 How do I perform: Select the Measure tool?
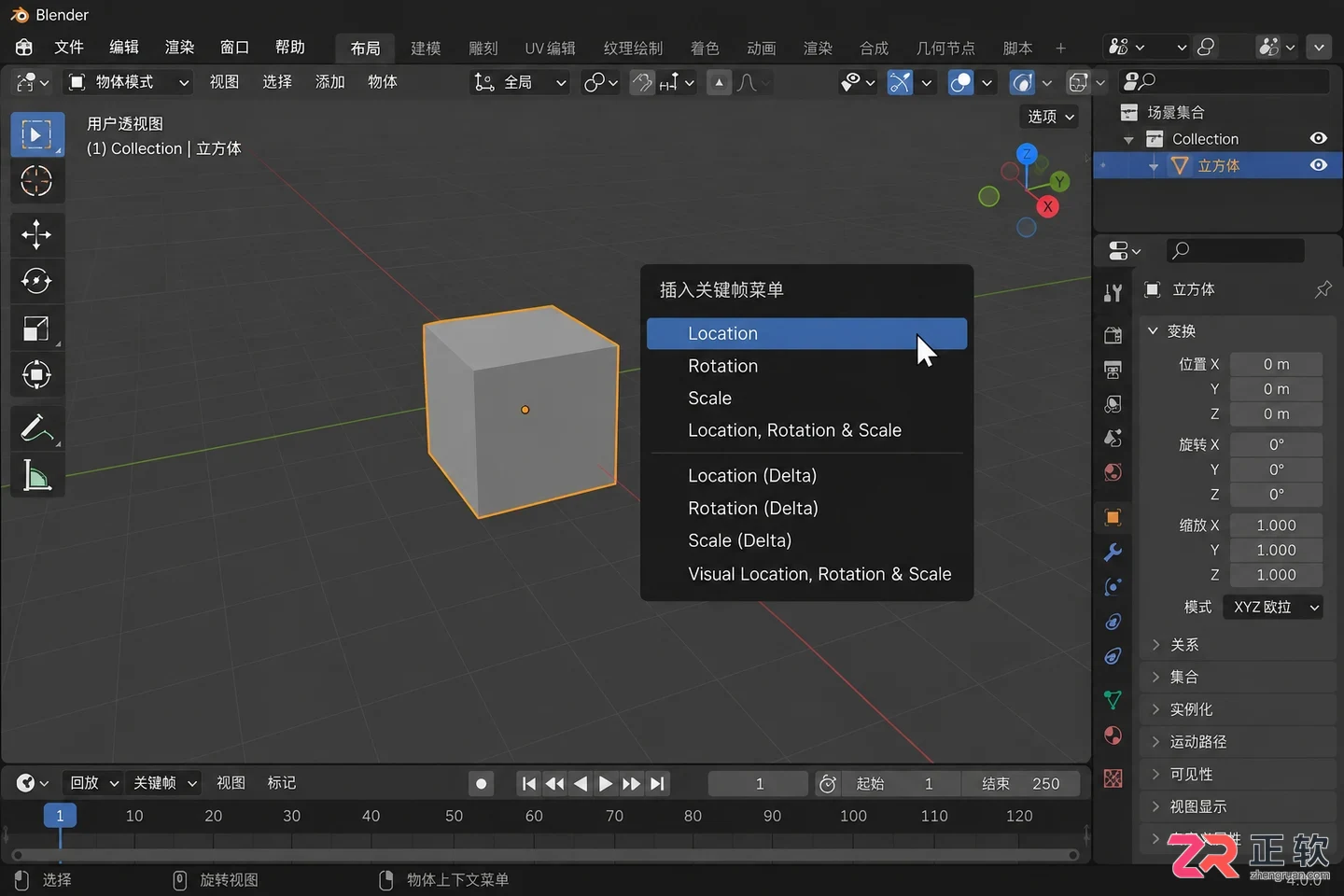37,476
